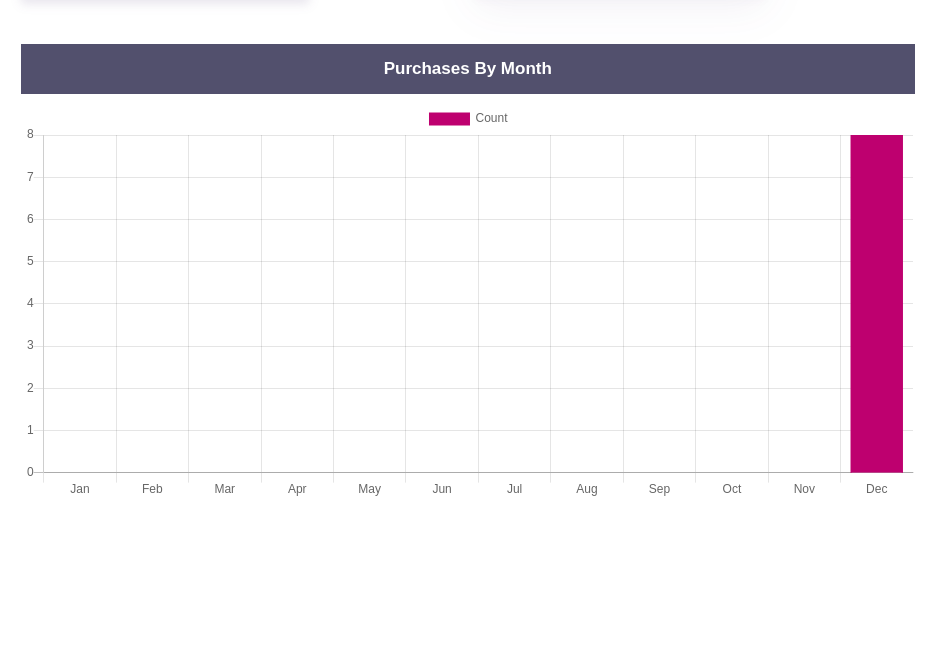Click the Sep label on x-axis

coord(659,489)
